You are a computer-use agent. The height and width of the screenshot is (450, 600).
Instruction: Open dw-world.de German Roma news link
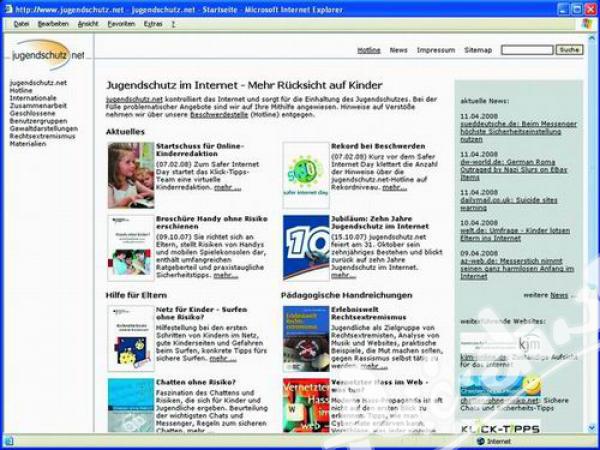514,170
